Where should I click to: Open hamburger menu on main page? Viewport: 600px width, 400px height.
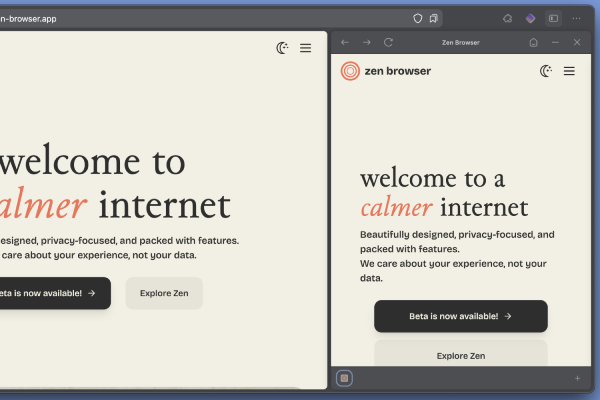point(305,48)
